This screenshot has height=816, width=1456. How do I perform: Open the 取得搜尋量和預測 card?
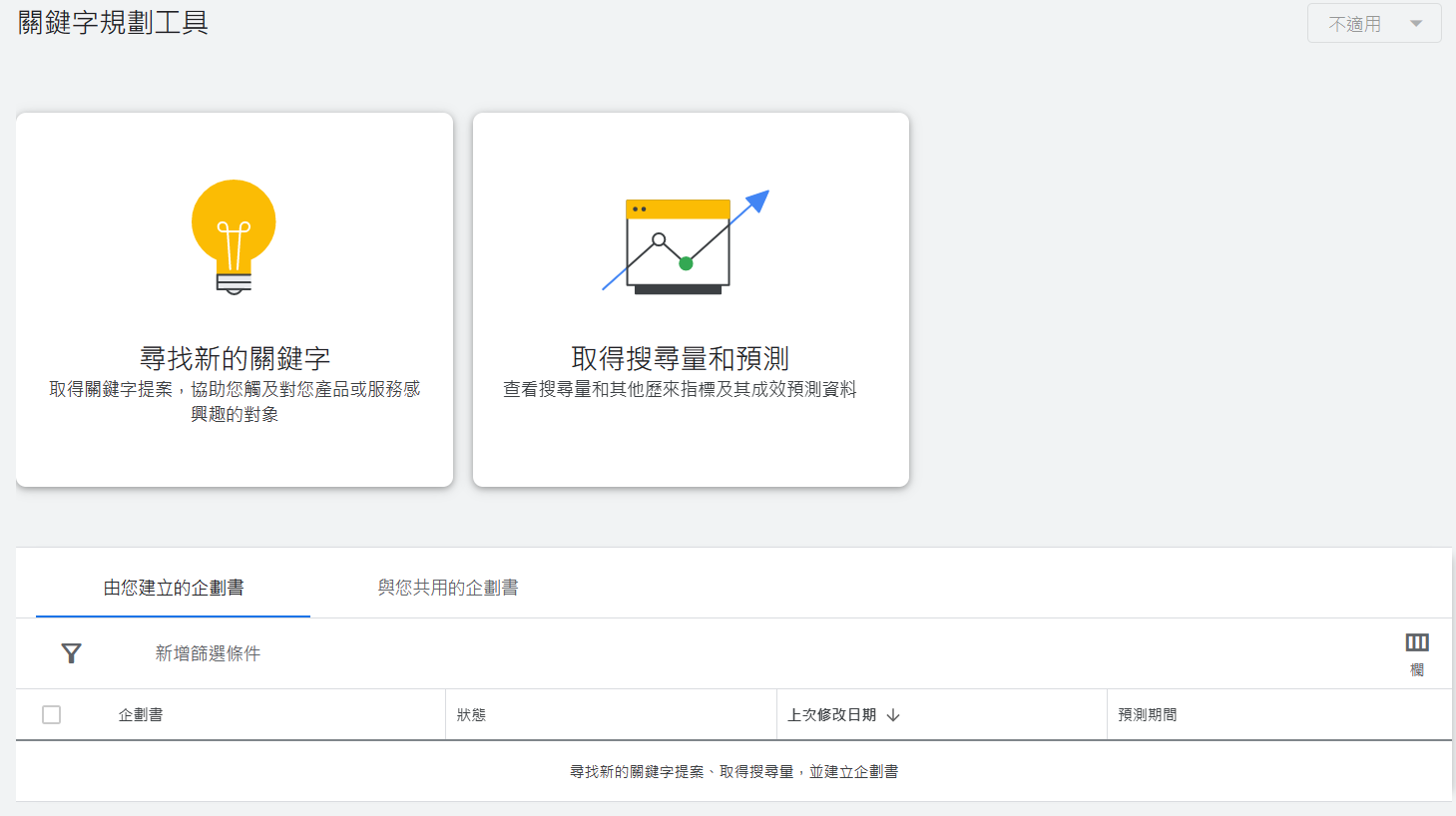point(691,299)
